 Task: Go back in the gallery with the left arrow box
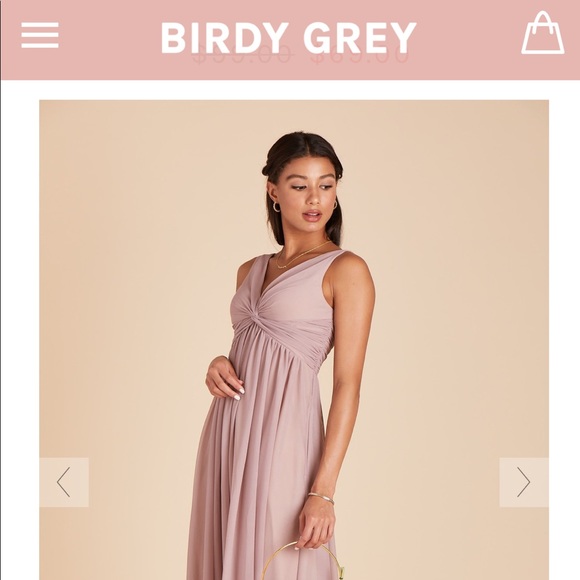tap(64, 482)
